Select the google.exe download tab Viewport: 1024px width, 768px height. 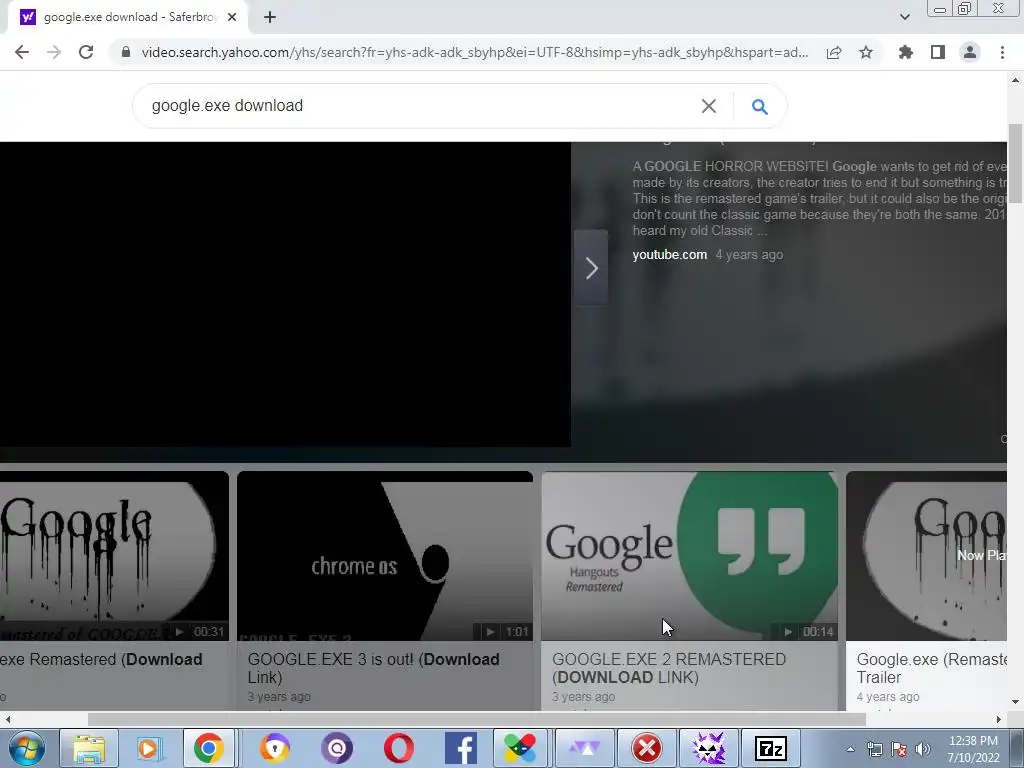(127, 17)
